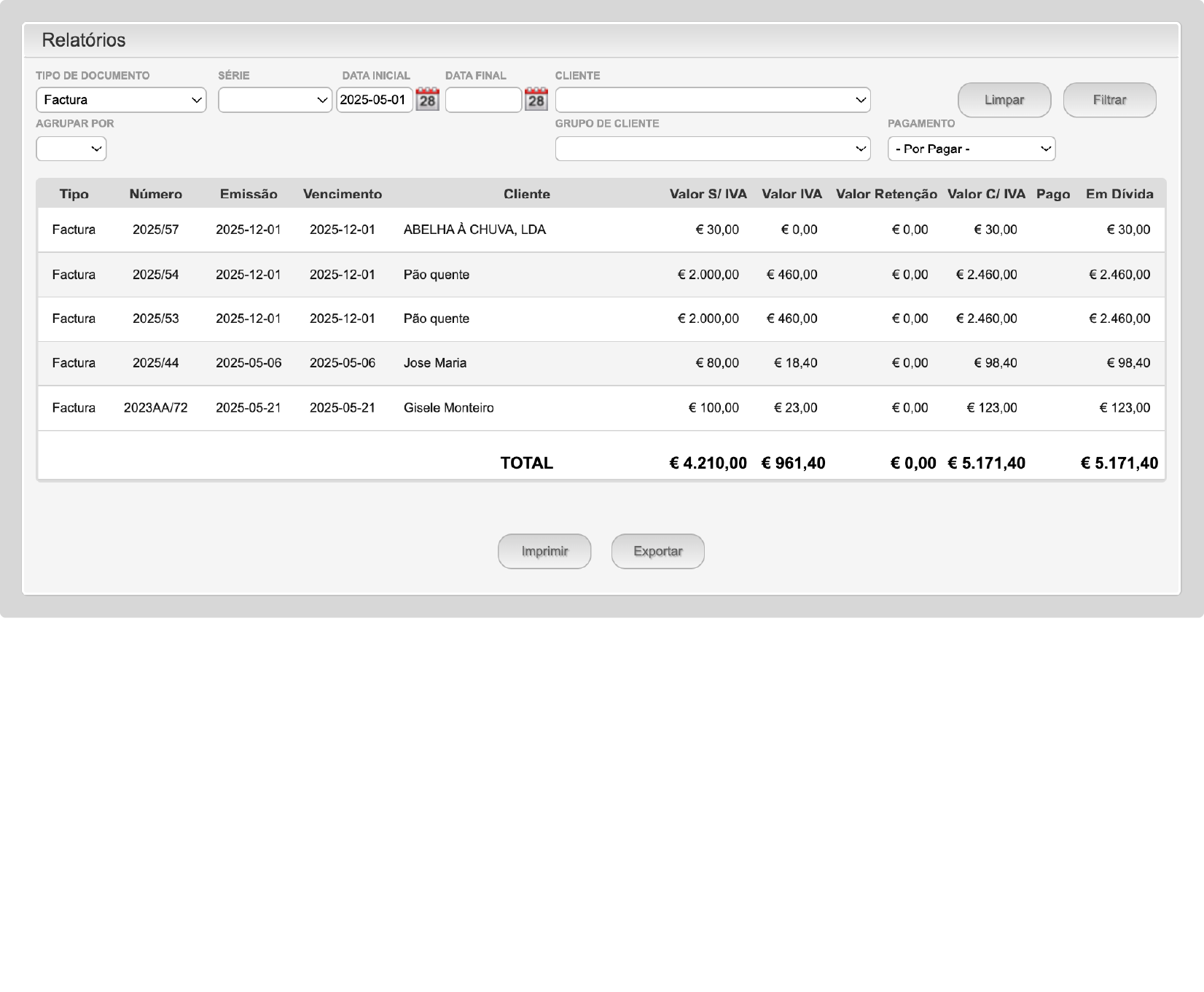This screenshot has height=992, width=1204.
Task: Click the Emissão column header
Action: tap(249, 194)
